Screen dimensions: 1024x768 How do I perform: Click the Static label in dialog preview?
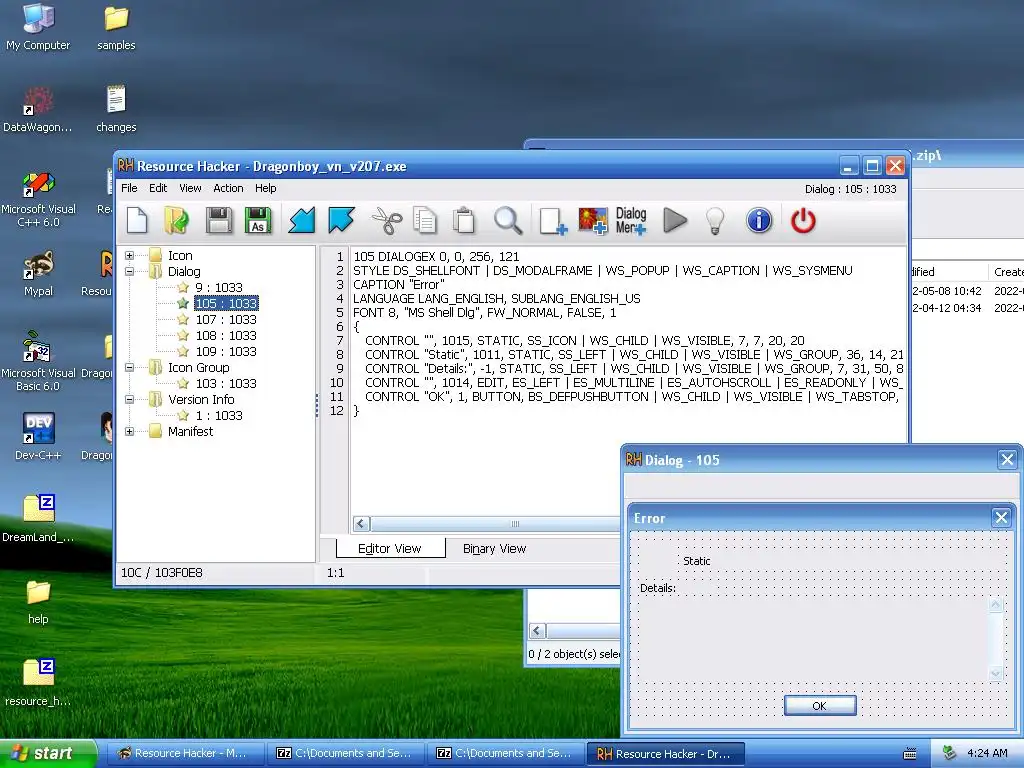[x=696, y=561]
